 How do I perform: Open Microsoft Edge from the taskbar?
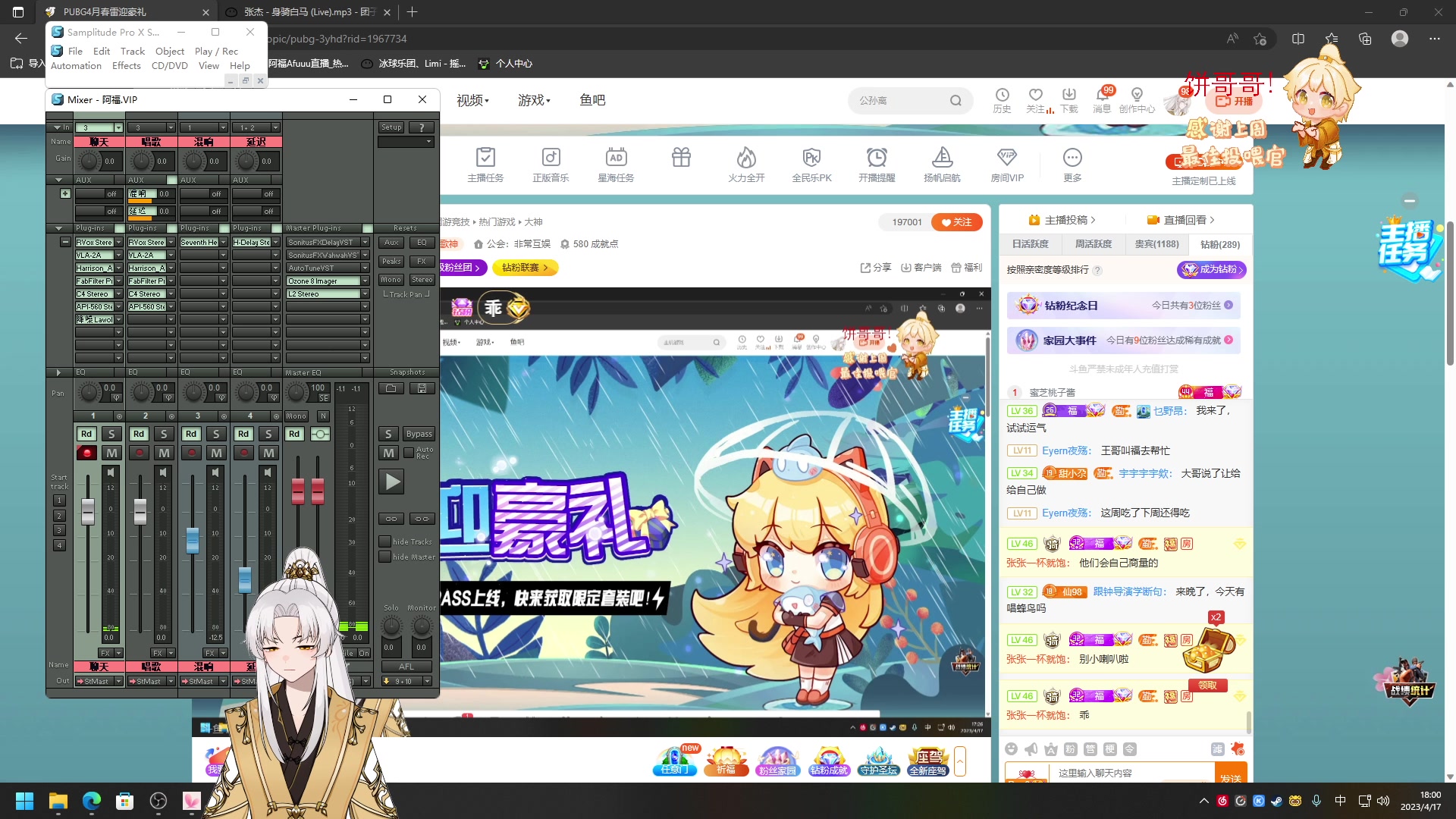tap(92, 801)
